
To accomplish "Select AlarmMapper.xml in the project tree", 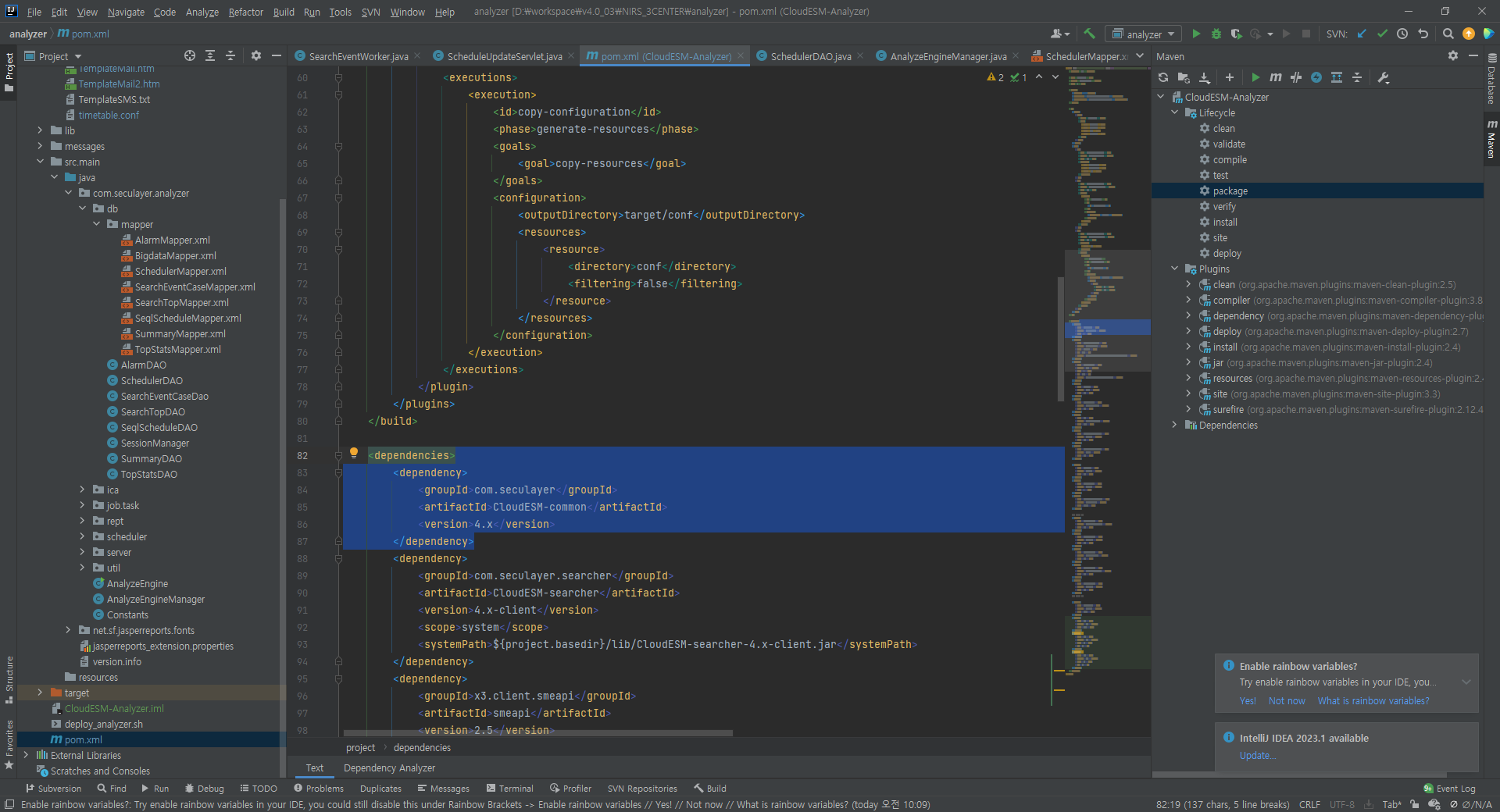I will tap(172, 240).
